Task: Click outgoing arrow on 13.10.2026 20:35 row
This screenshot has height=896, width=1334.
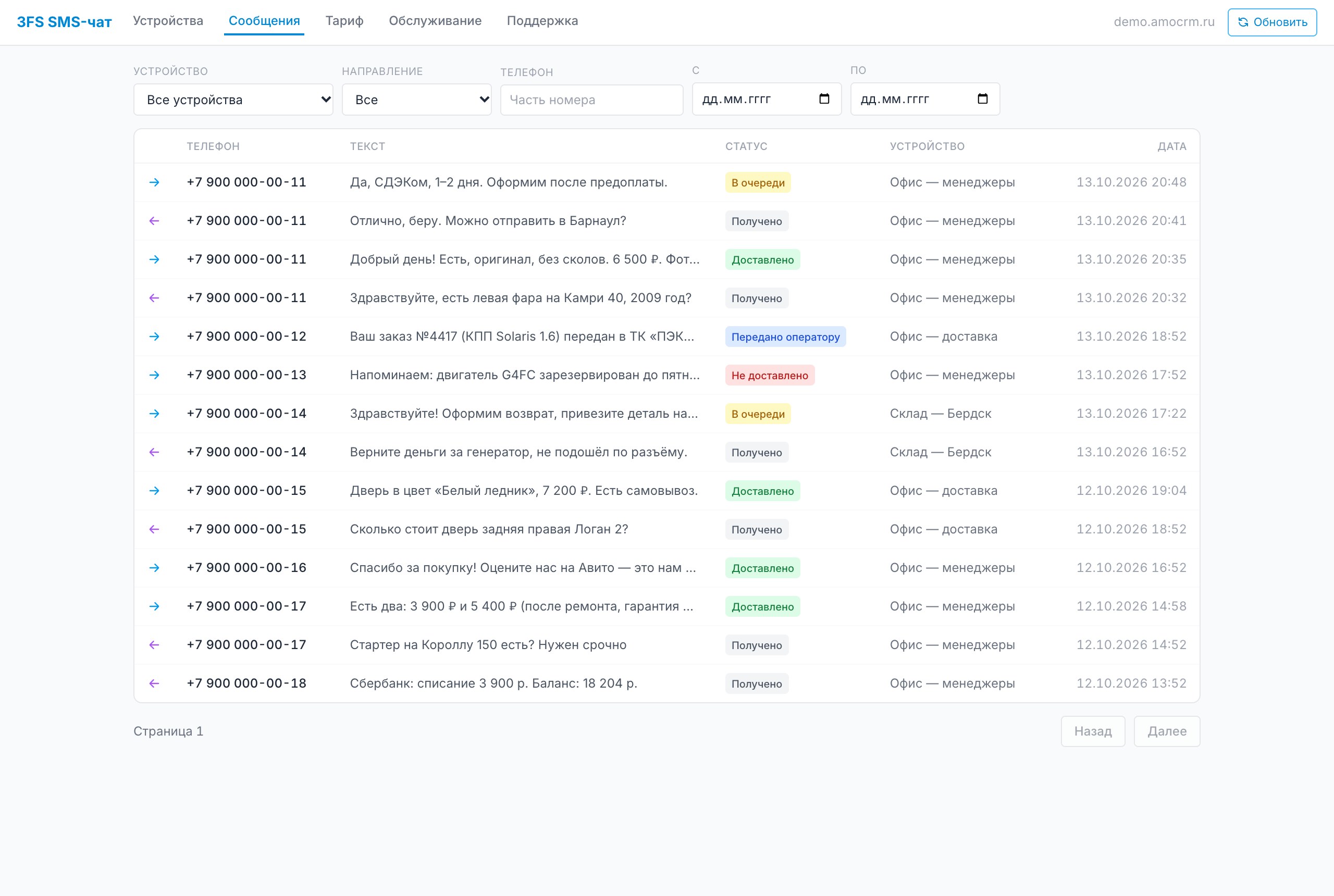Action: pyautogui.click(x=154, y=259)
